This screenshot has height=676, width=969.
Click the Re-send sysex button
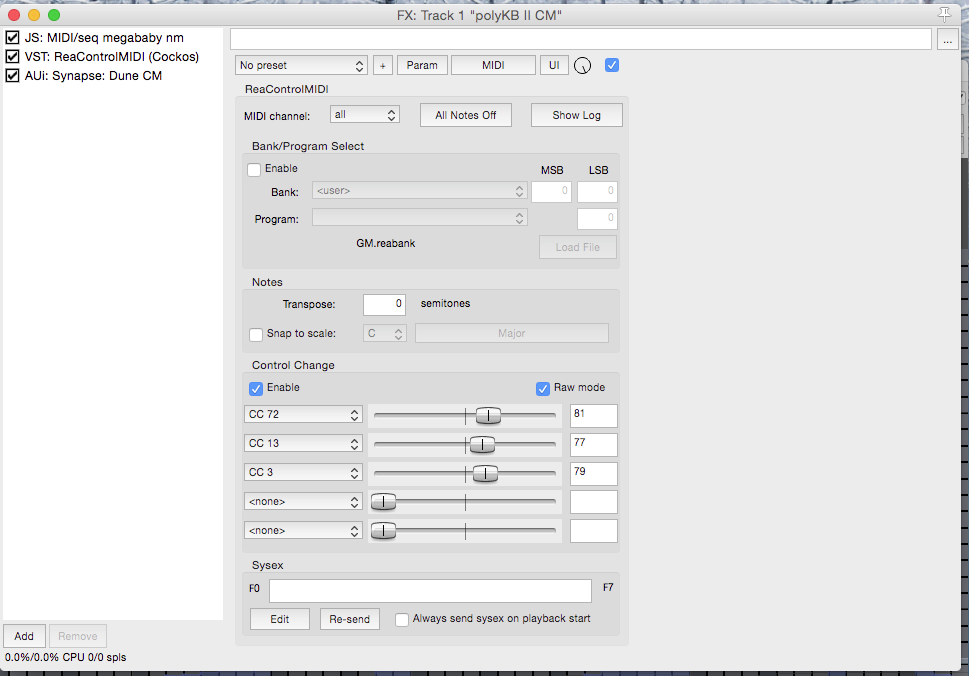pyautogui.click(x=350, y=619)
